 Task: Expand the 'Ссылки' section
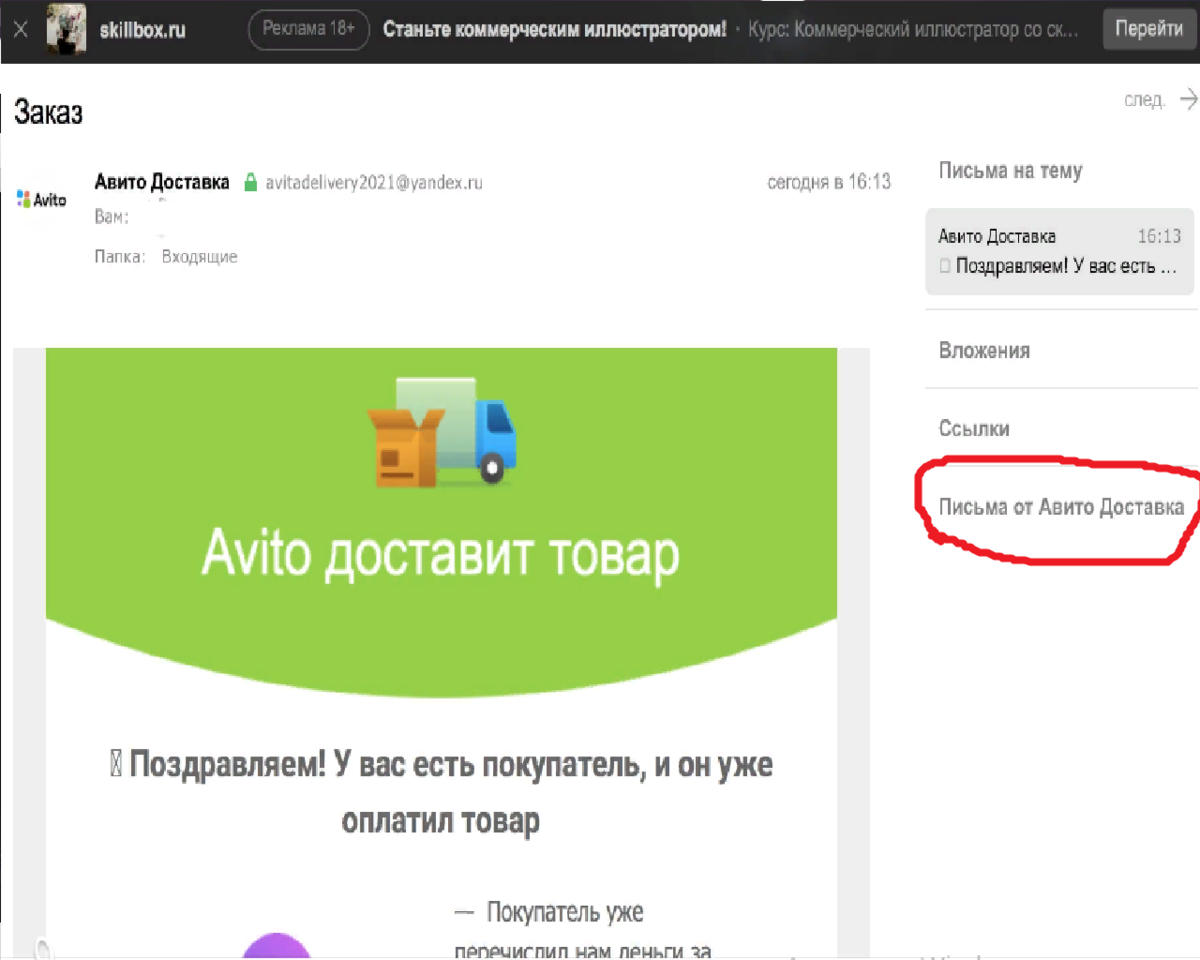click(x=974, y=429)
